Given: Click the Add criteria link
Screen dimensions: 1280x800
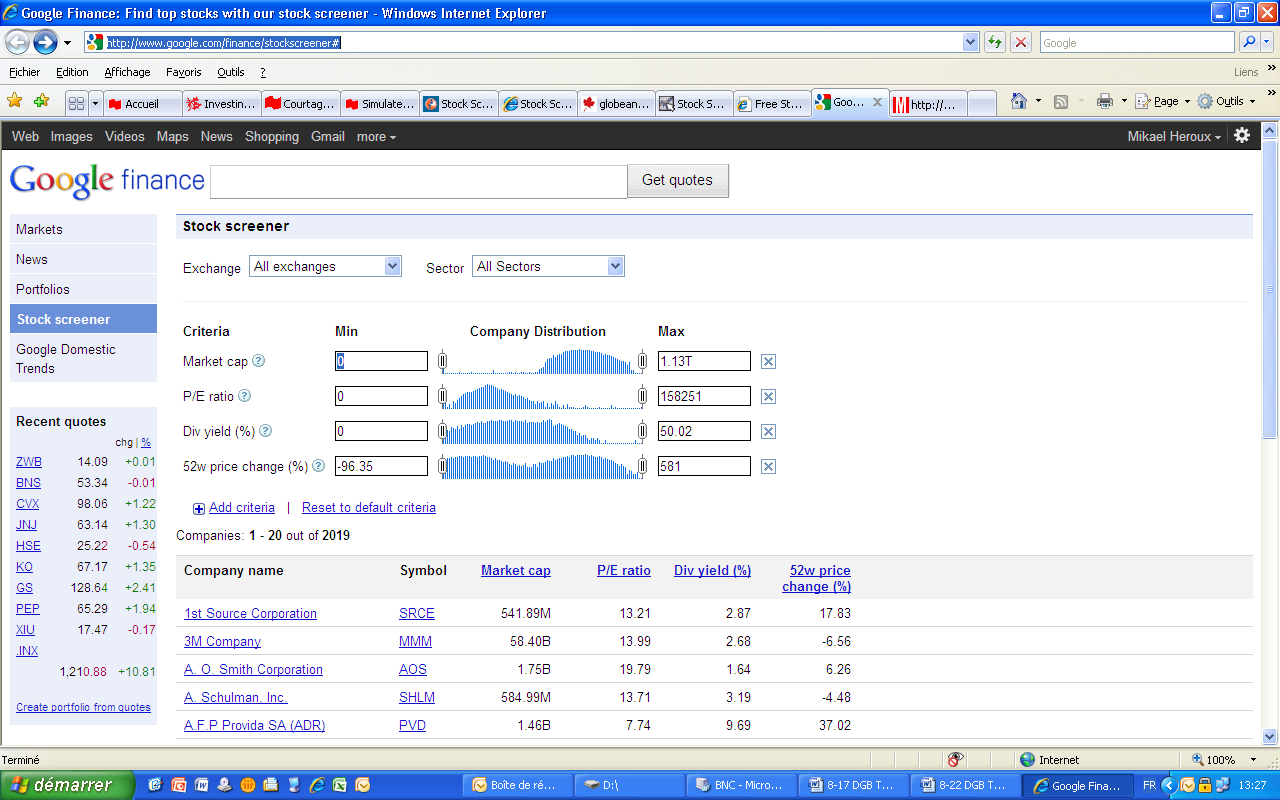Looking at the screenshot, I should [242, 507].
